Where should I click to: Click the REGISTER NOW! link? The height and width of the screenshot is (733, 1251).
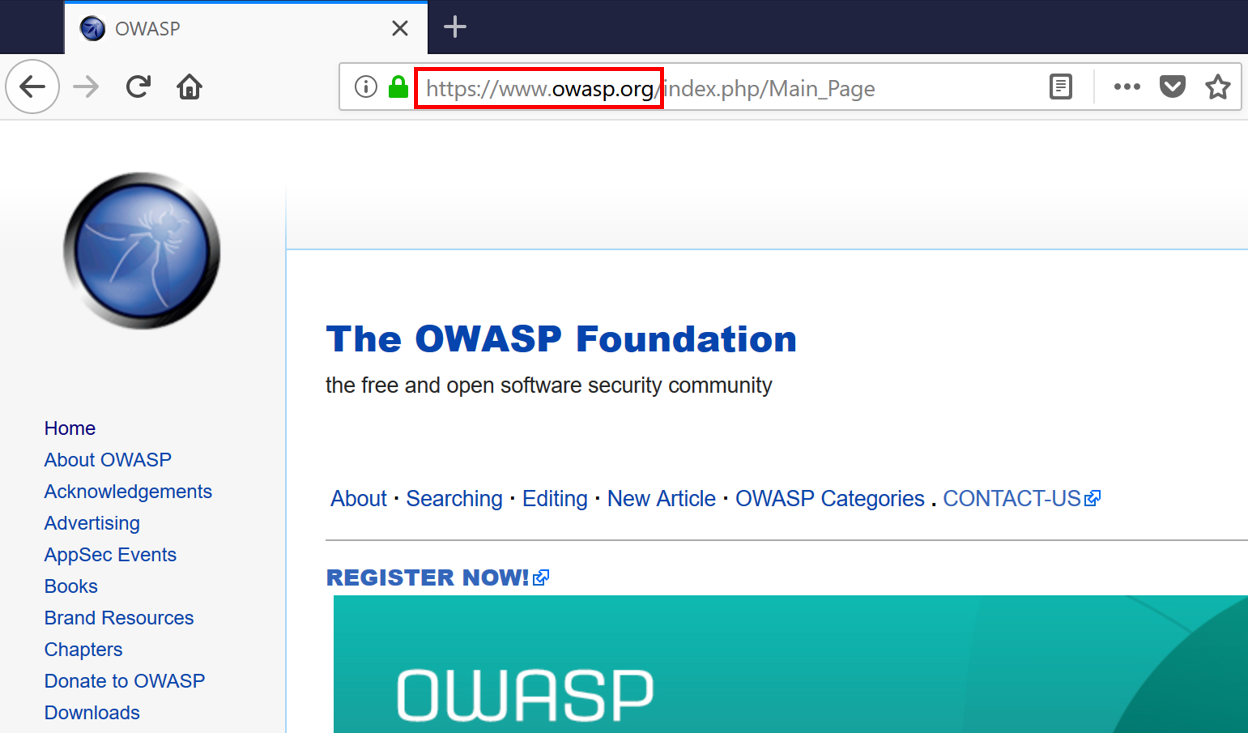pos(438,578)
